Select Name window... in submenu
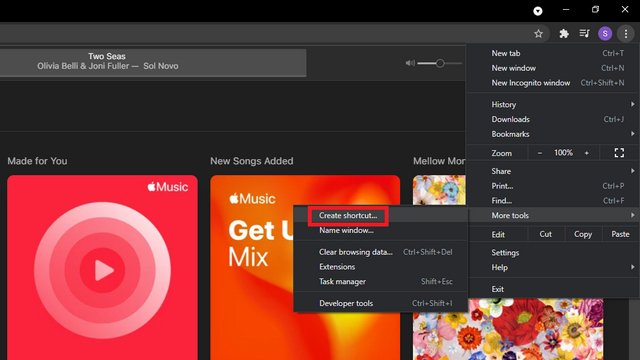This screenshot has height=360, width=640. pyautogui.click(x=380, y=230)
